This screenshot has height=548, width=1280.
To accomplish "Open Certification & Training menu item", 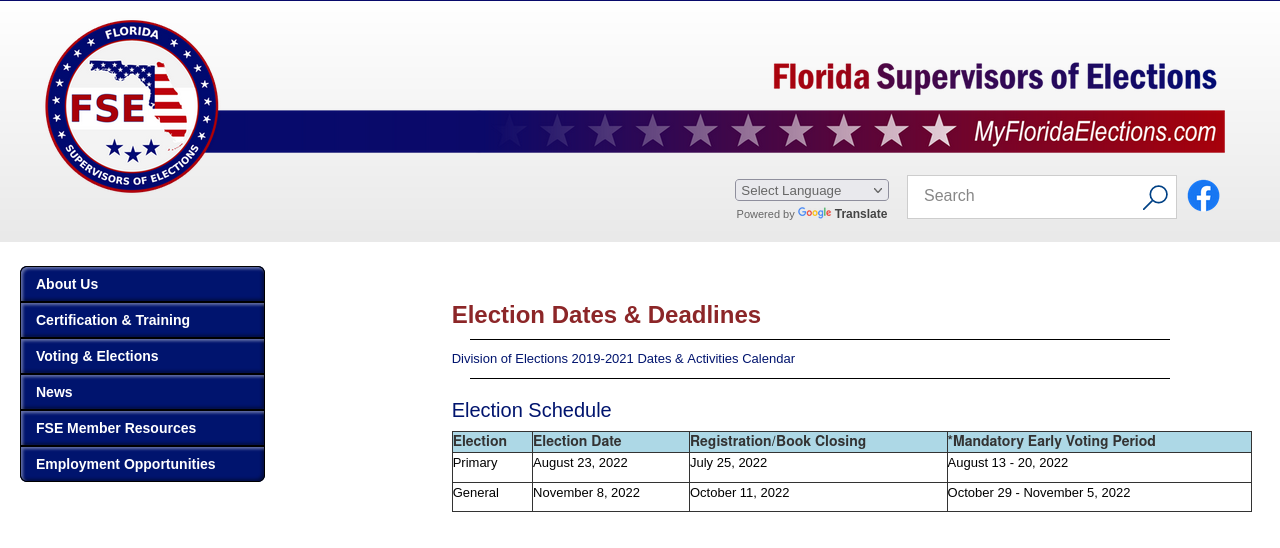I will (x=142, y=320).
